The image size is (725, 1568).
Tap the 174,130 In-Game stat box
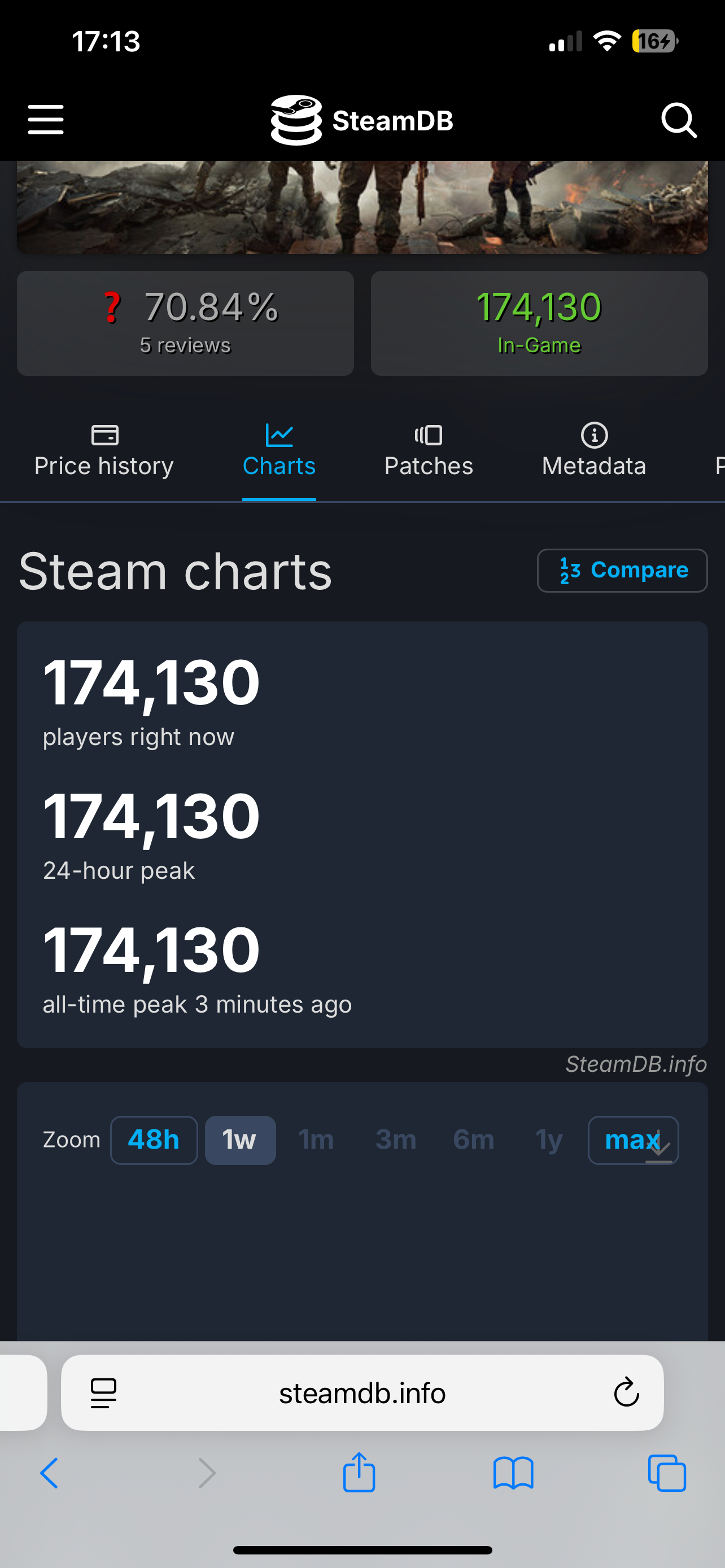[539, 323]
